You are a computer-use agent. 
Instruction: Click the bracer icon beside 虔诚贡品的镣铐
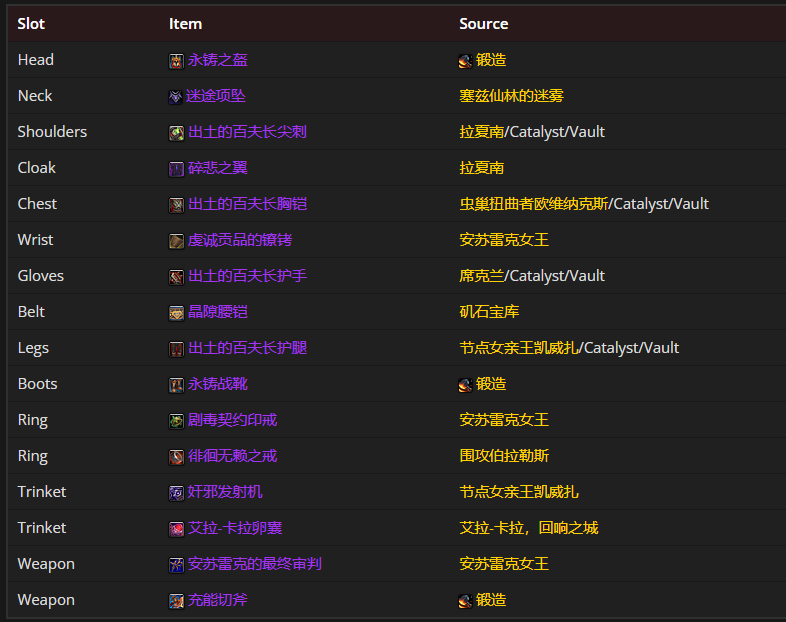pyautogui.click(x=176, y=241)
